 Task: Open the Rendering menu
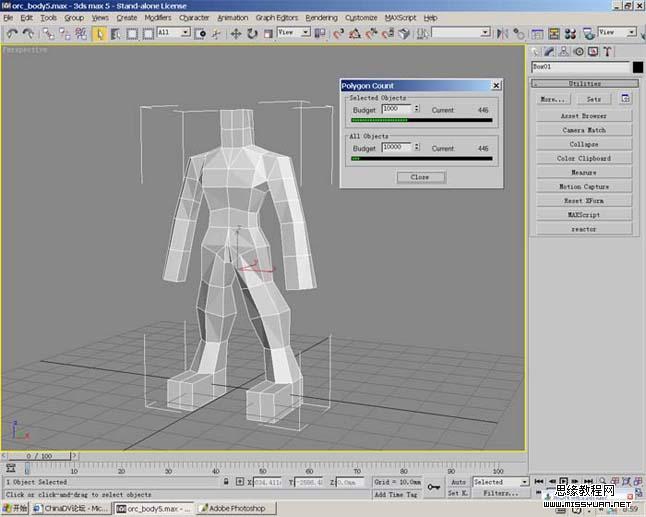click(x=321, y=18)
